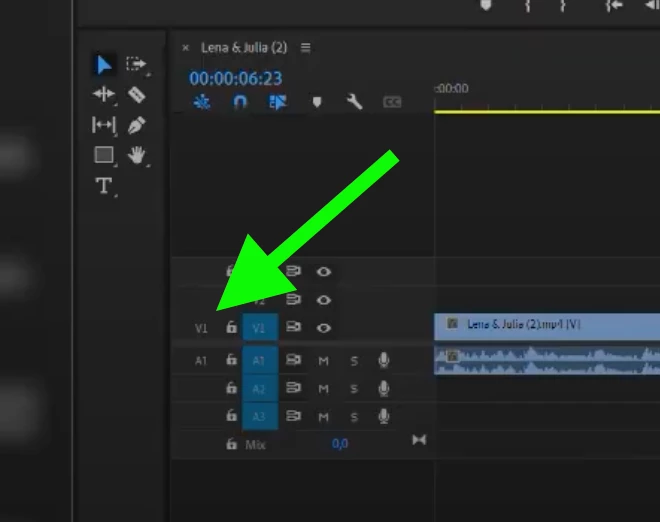Click the Mix volume value 0,0

tap(340, 444)
